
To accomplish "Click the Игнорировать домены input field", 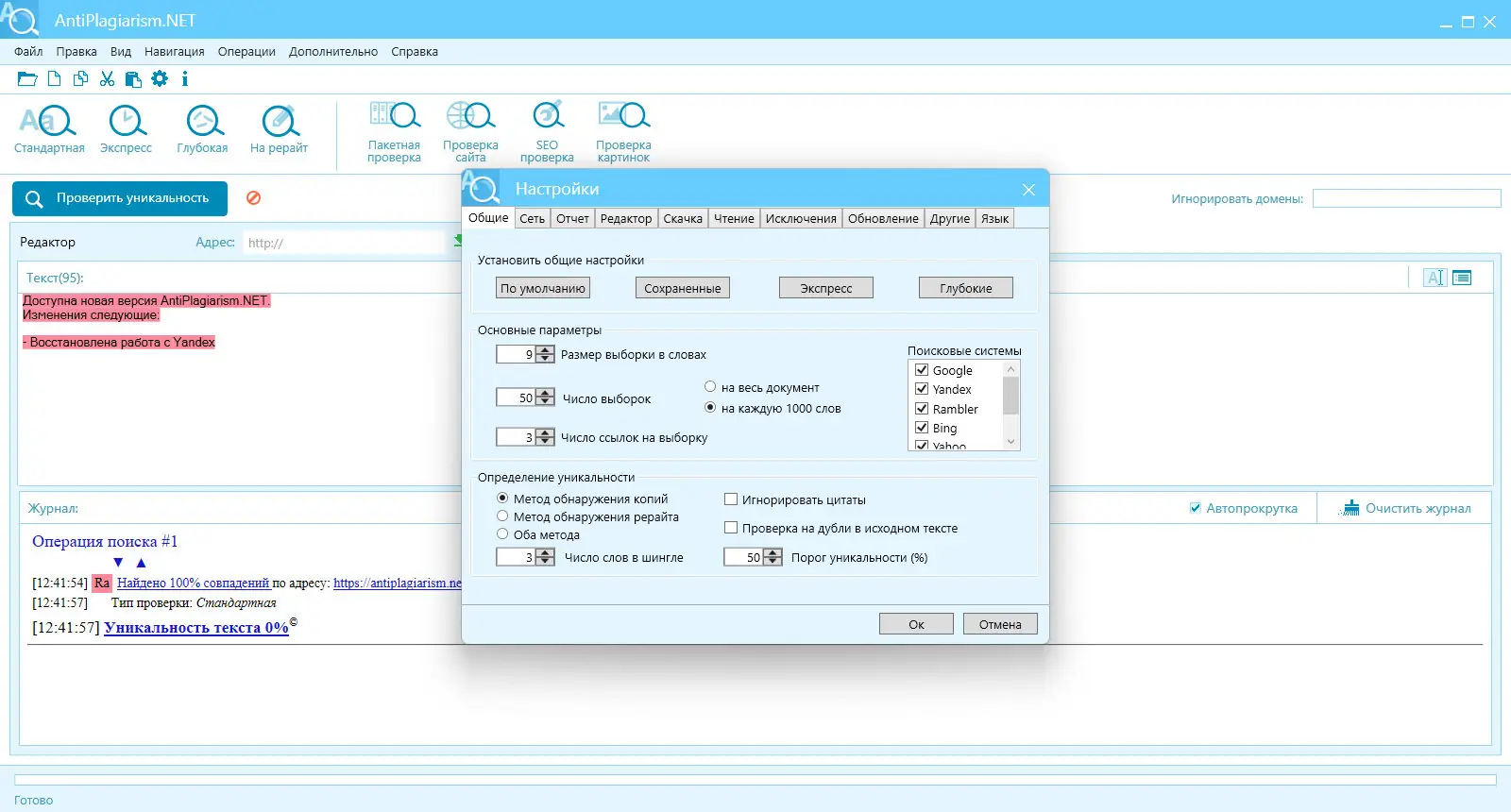I will pyautogui.click(x=1406, y=198).
